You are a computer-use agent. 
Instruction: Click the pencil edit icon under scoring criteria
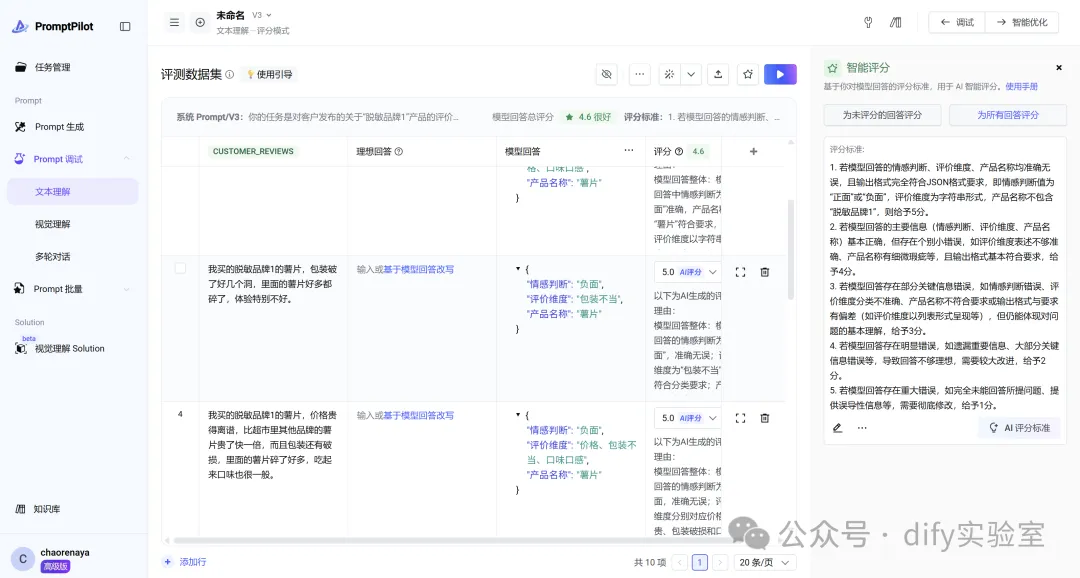click(838, 428)
